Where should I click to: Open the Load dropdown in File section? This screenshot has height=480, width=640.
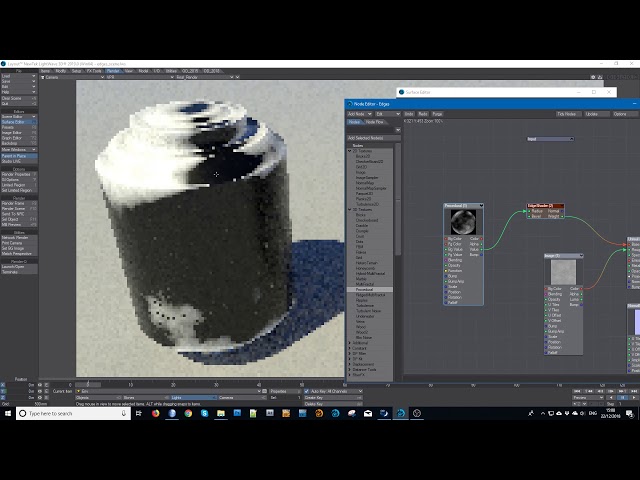[19, 76]
